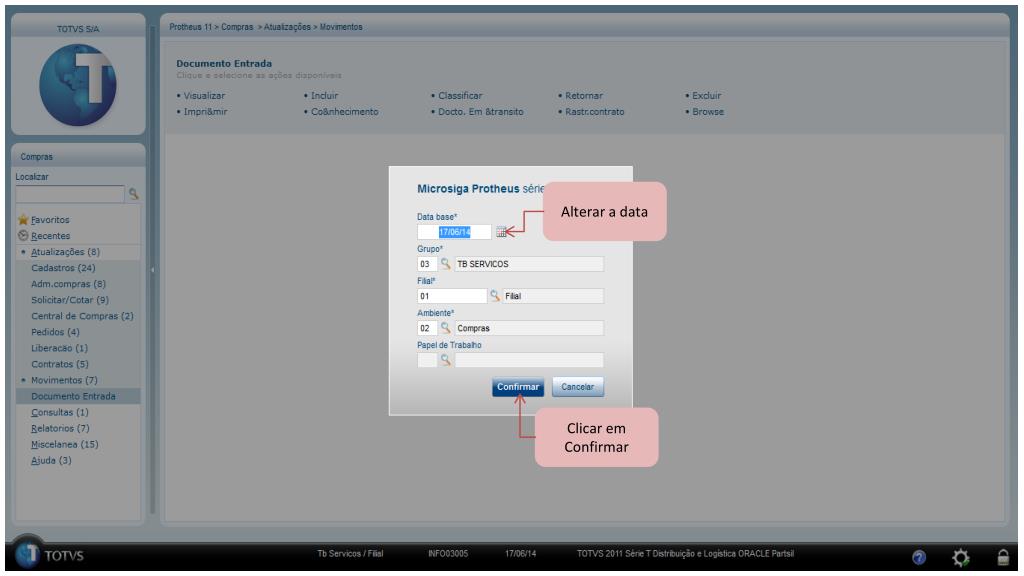This screenshot has width=1024, height=576.
Task: Click the Compras ambiente description field
Action: point(529,328)
